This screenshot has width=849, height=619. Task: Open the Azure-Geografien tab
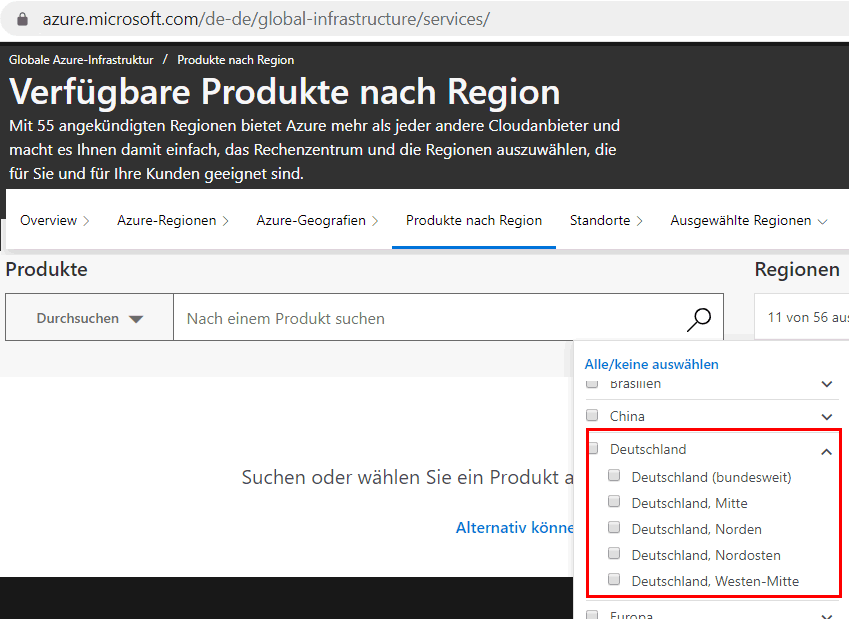[317, 220]
